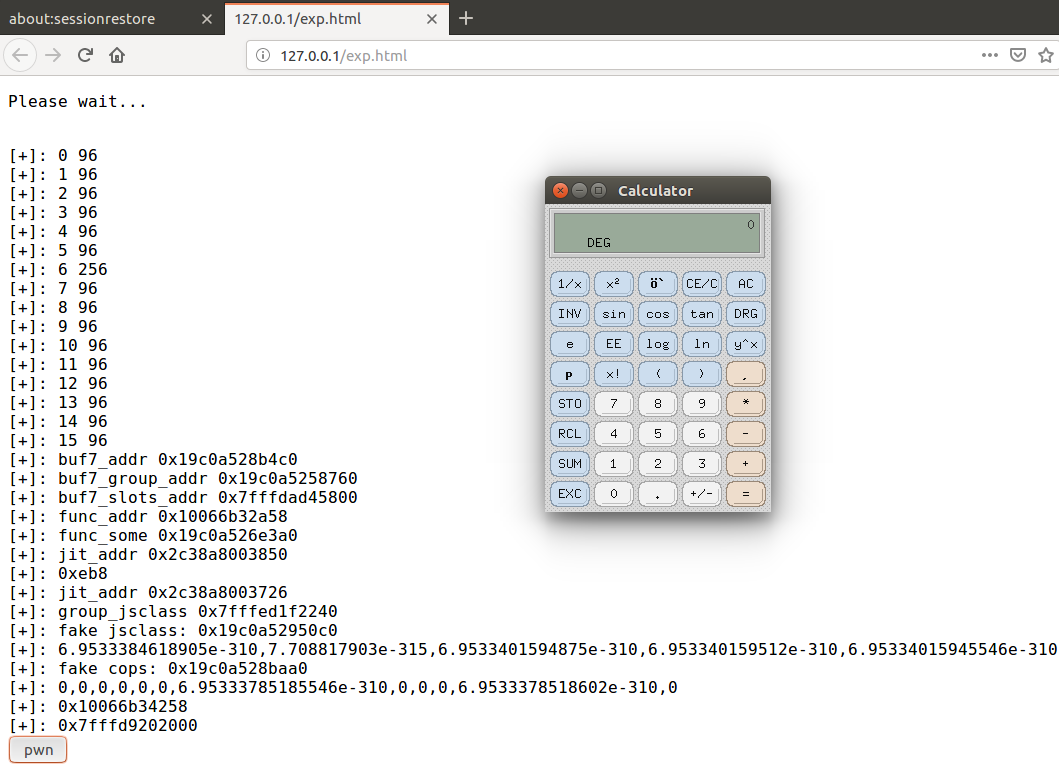Click the browser back arrow
Image resolution: width=1059 pixels, height=779 pixels.
tap(20, 55)
